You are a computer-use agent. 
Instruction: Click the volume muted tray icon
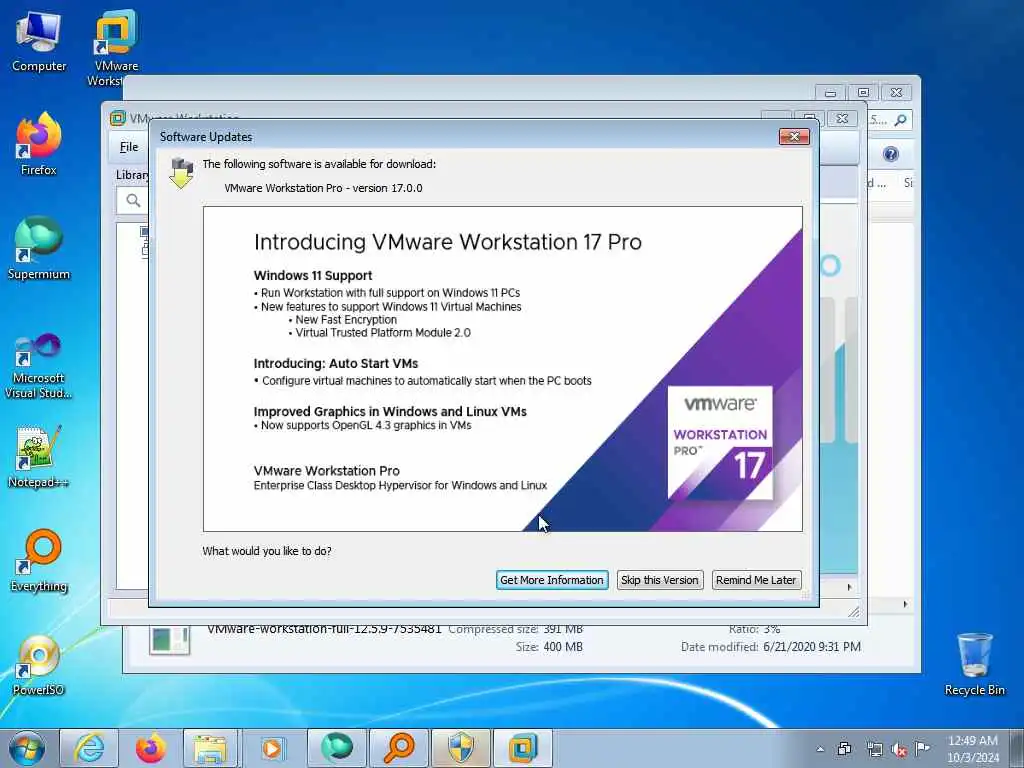[899, 749]
